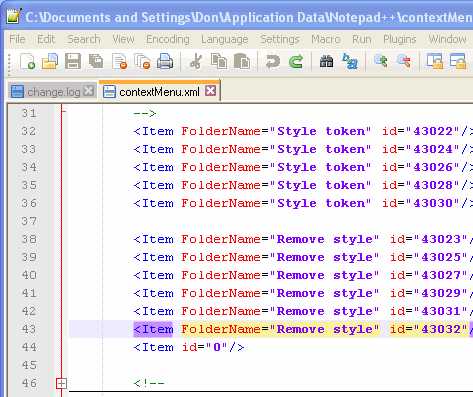Click line number 37 in margin
The width and height of the screenshot is (473, 397).
(29, 221)
